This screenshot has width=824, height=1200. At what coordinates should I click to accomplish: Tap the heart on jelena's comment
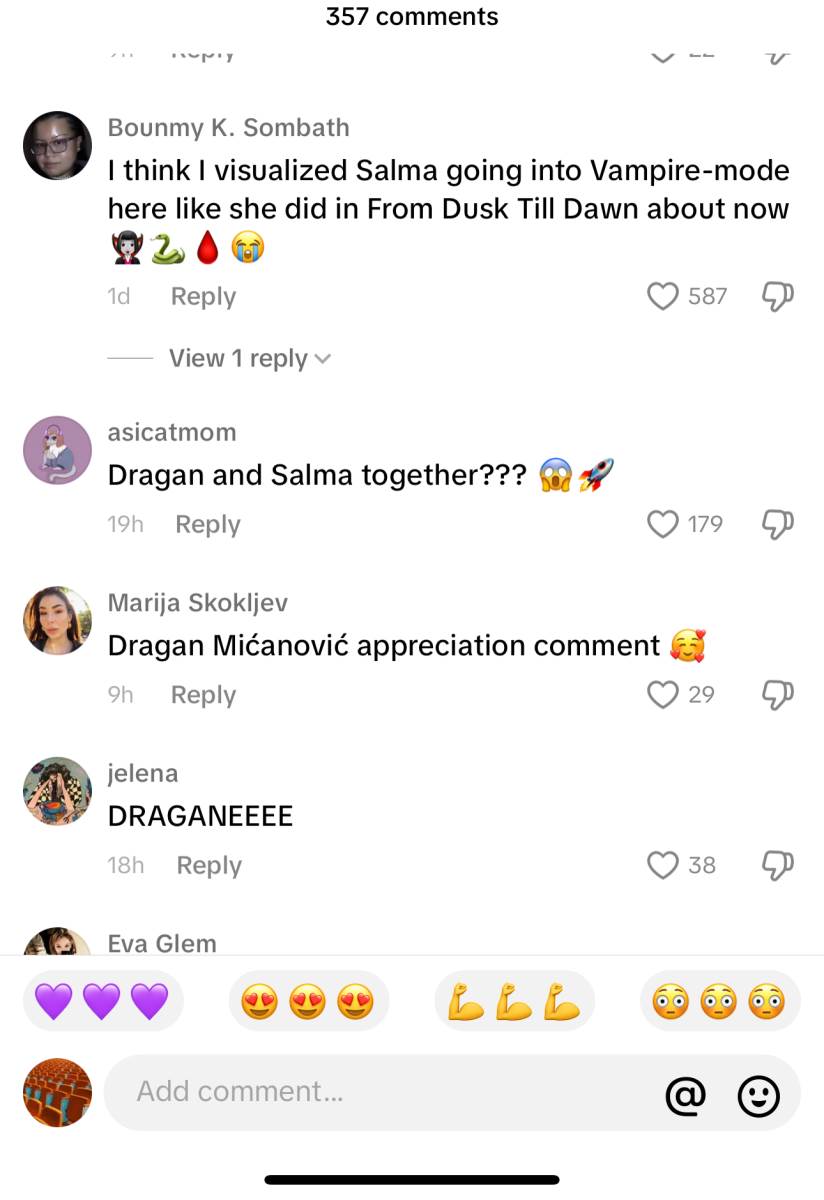[x=663, y=865]
